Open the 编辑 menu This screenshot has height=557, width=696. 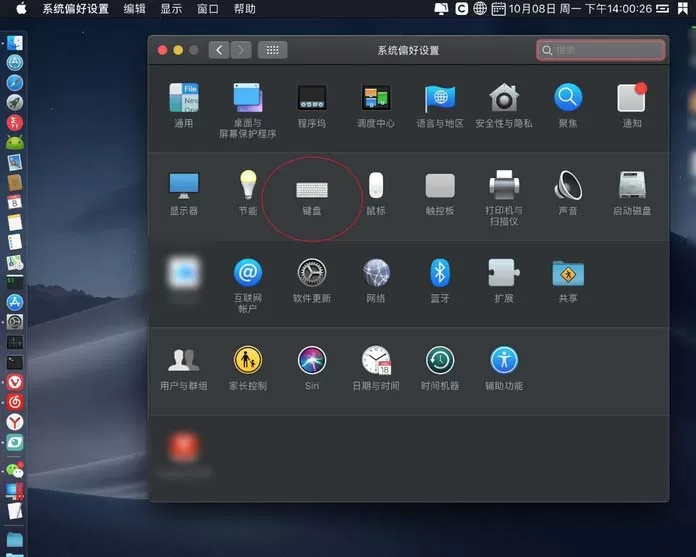134,9
